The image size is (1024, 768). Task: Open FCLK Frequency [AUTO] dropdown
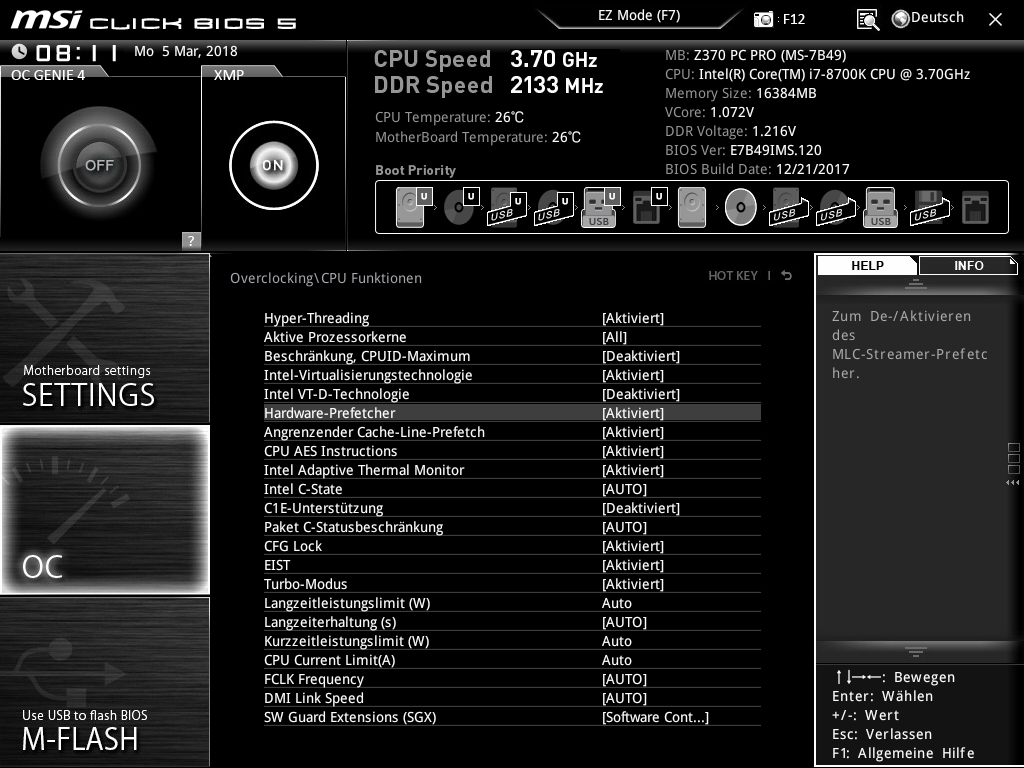(624, 679)
